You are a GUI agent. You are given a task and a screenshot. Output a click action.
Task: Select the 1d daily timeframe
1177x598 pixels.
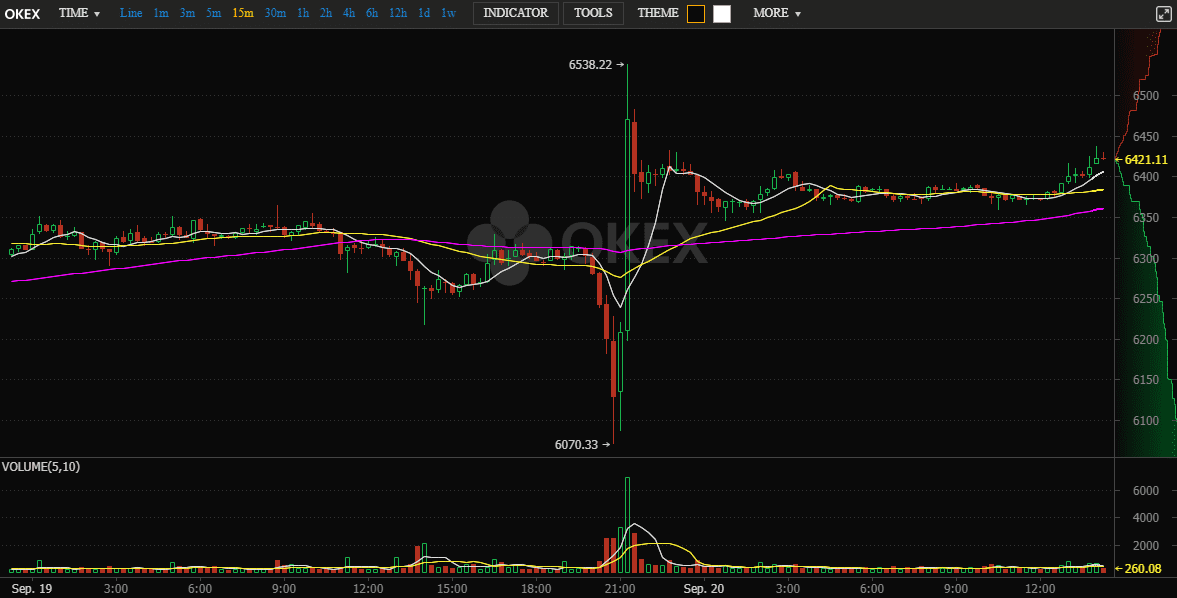pyautogui.click(x=424, y=13)
